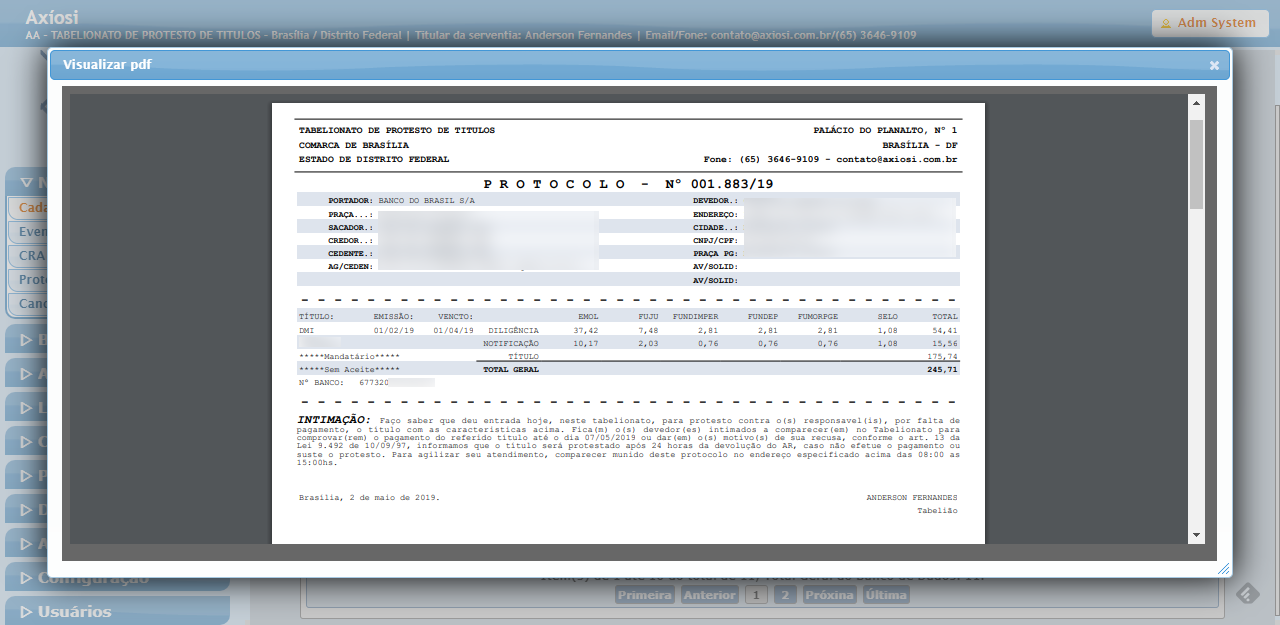Screen dimensions: 1280x625
Task: Jump to the Última page
Action: (x=885, y=595)
